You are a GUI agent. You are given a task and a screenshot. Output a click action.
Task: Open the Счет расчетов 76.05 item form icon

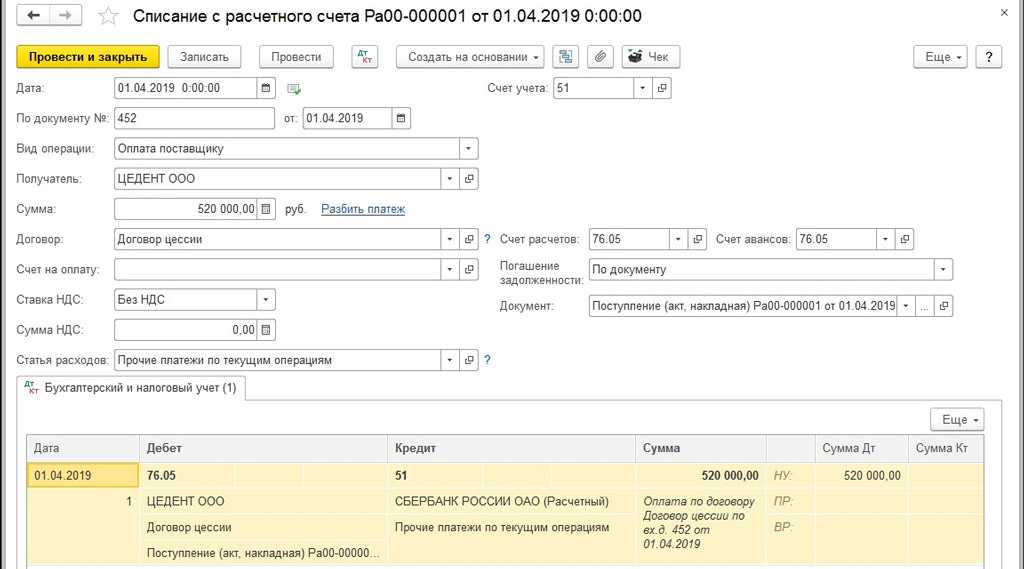click(x=697, y=239)
